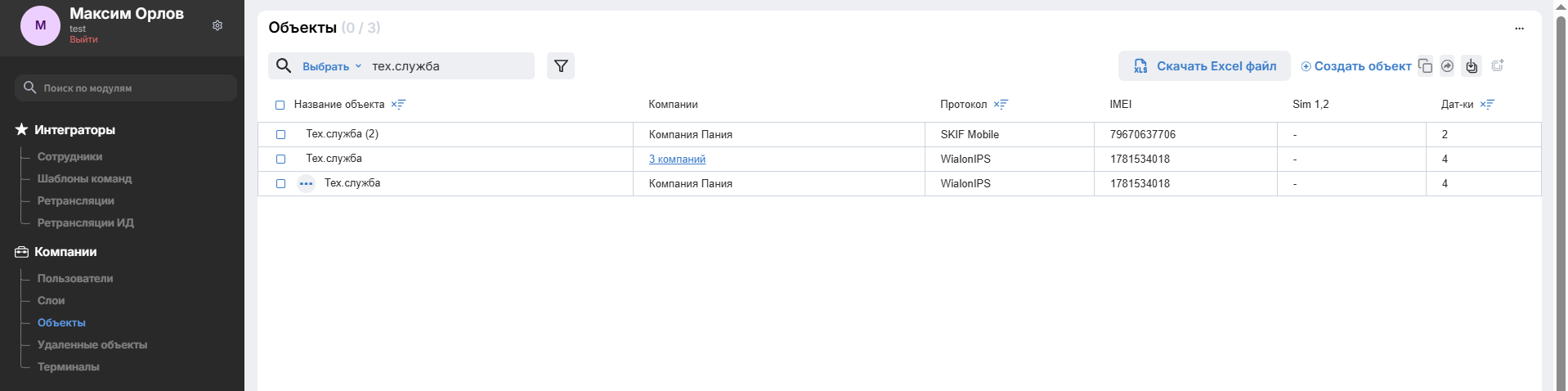Image resolution: width=1568 pixels, height=391 pixels.
Task: Click the copy objects icon
Action: [x=1425, y=66]
